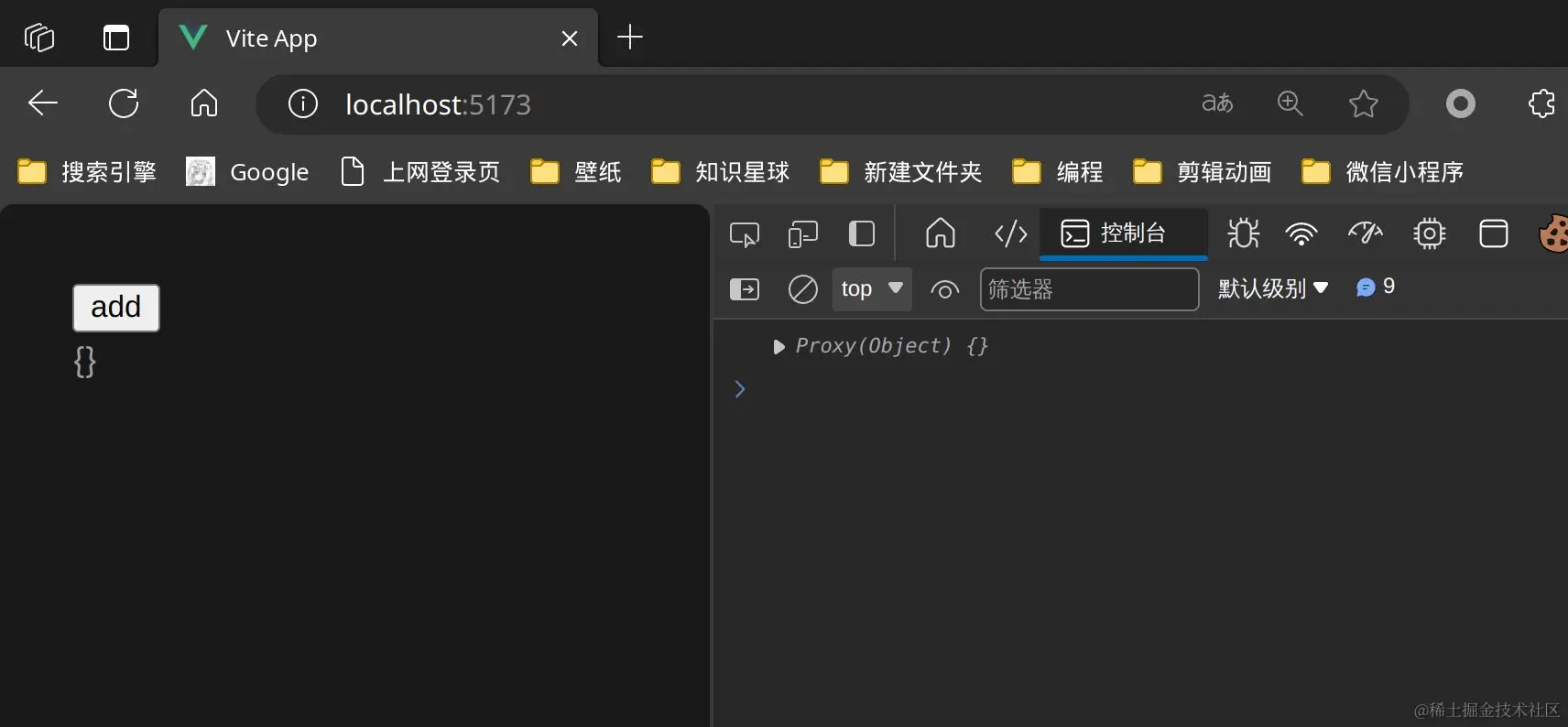The width and height of the screenshot is (1568, 727).
Task: Toggle the console sidebar icon
Action: coord(745,289)
